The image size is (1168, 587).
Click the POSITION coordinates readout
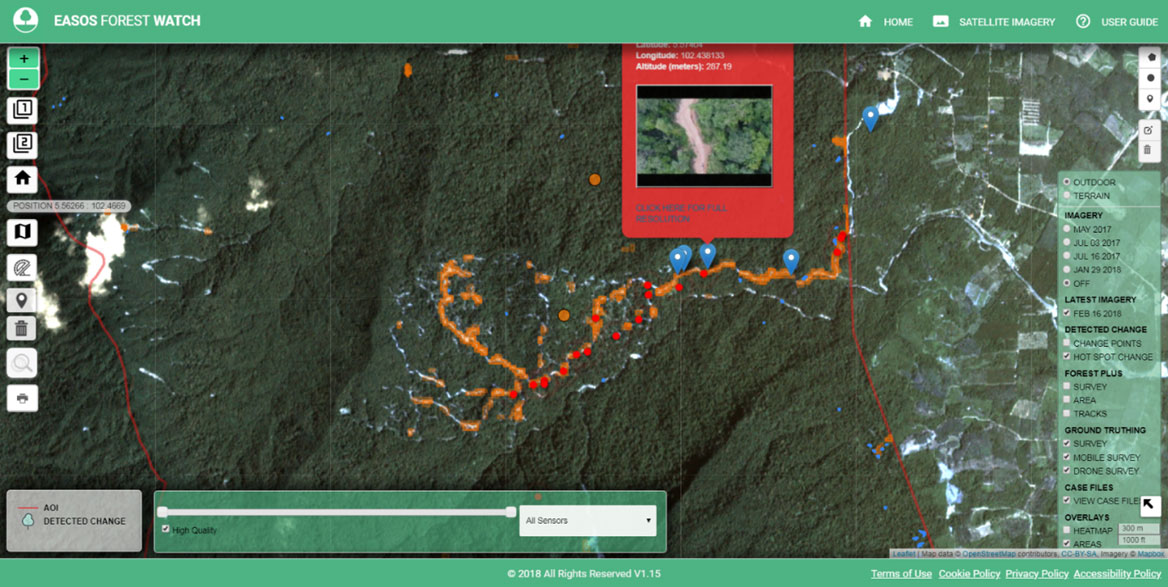(x=69, y=206)
